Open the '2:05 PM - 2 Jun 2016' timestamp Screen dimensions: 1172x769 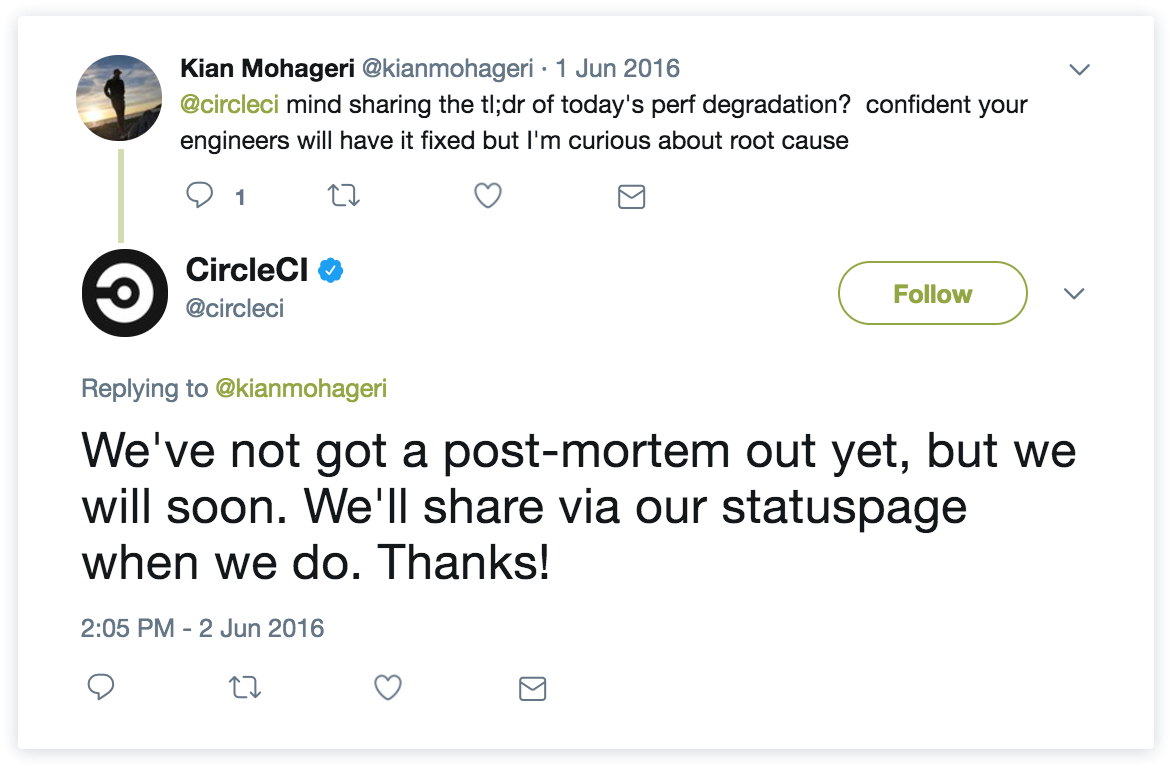tap(203, 628)
